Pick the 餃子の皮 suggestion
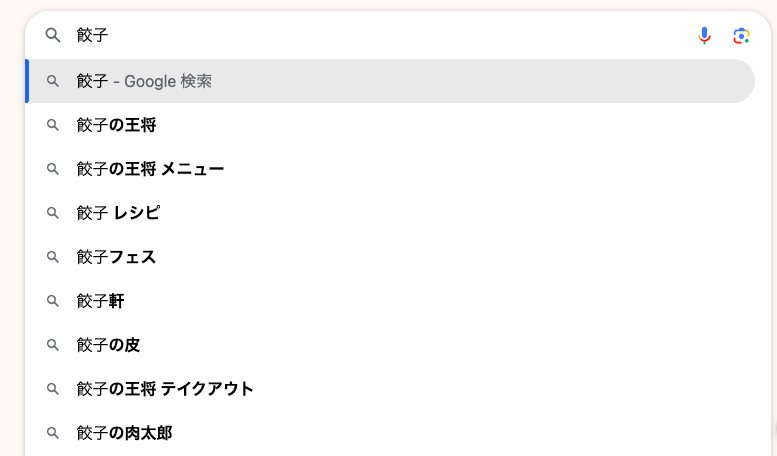This screenshot has height=456, width=777. [x=390, y=345]
